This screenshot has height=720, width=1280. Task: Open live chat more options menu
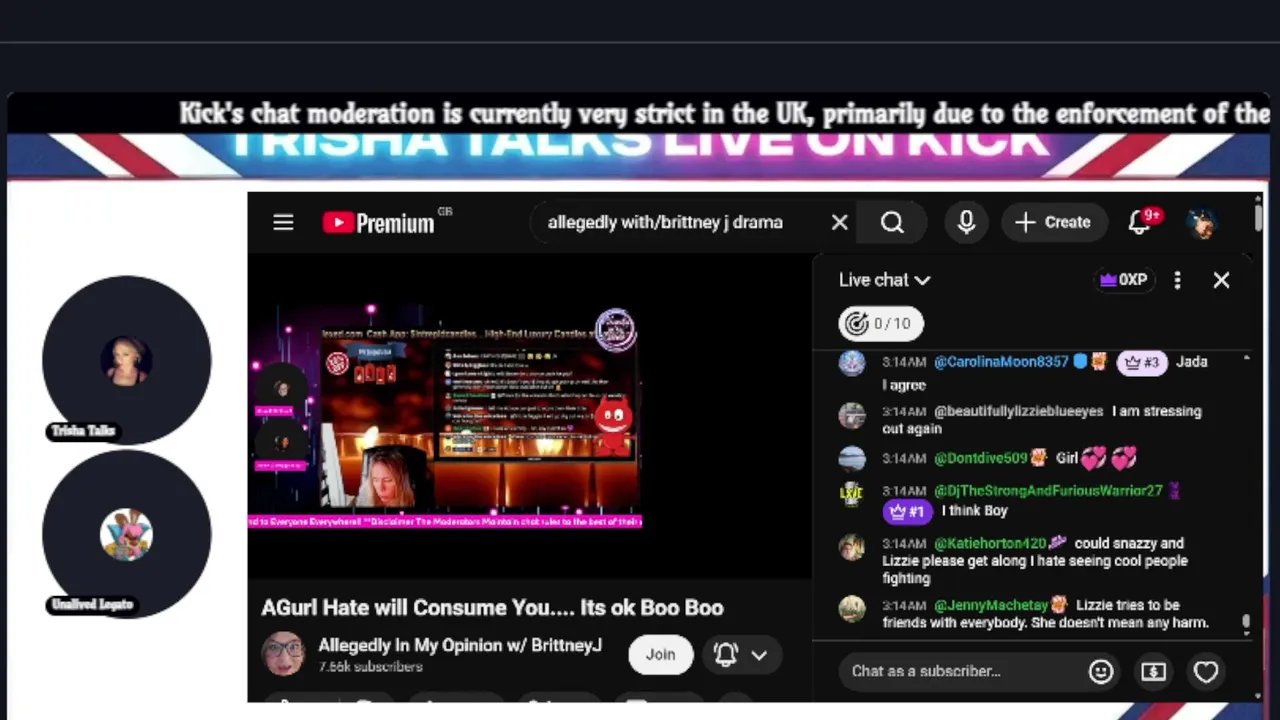[x=1177, y=280]
